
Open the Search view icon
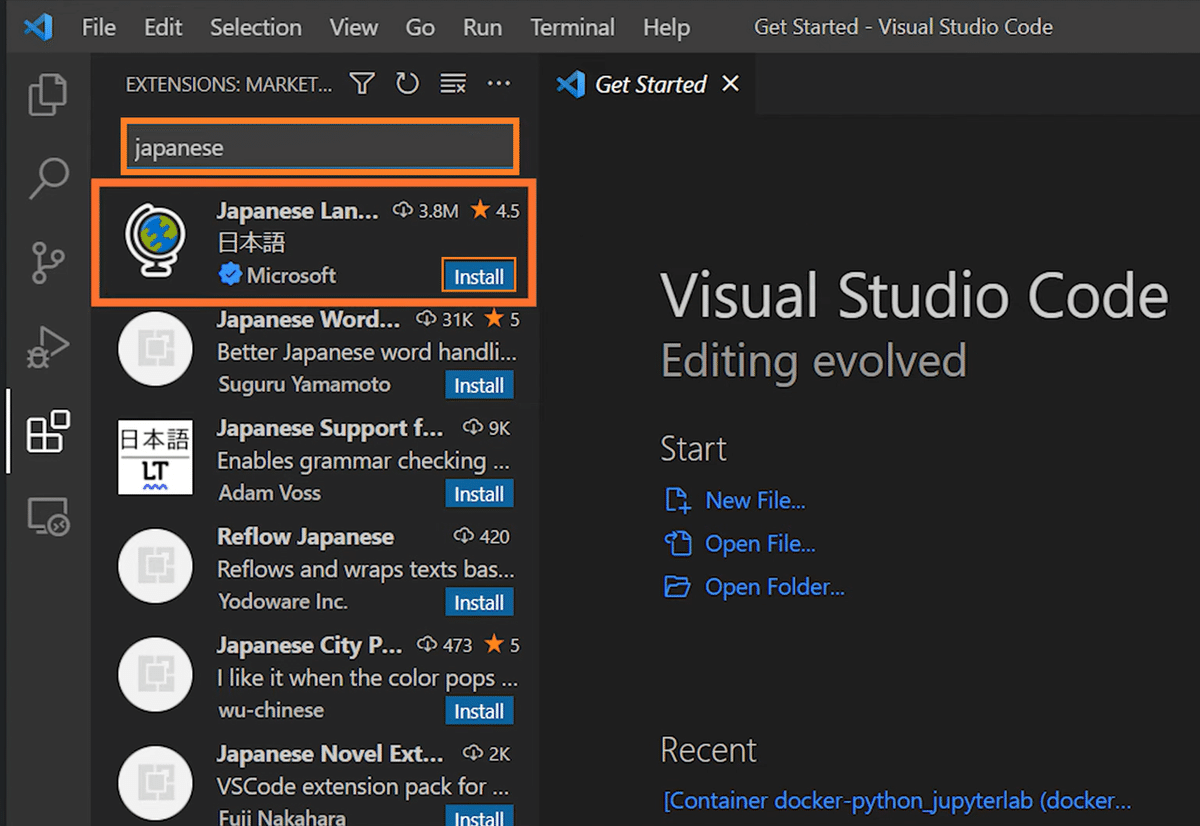47,178
